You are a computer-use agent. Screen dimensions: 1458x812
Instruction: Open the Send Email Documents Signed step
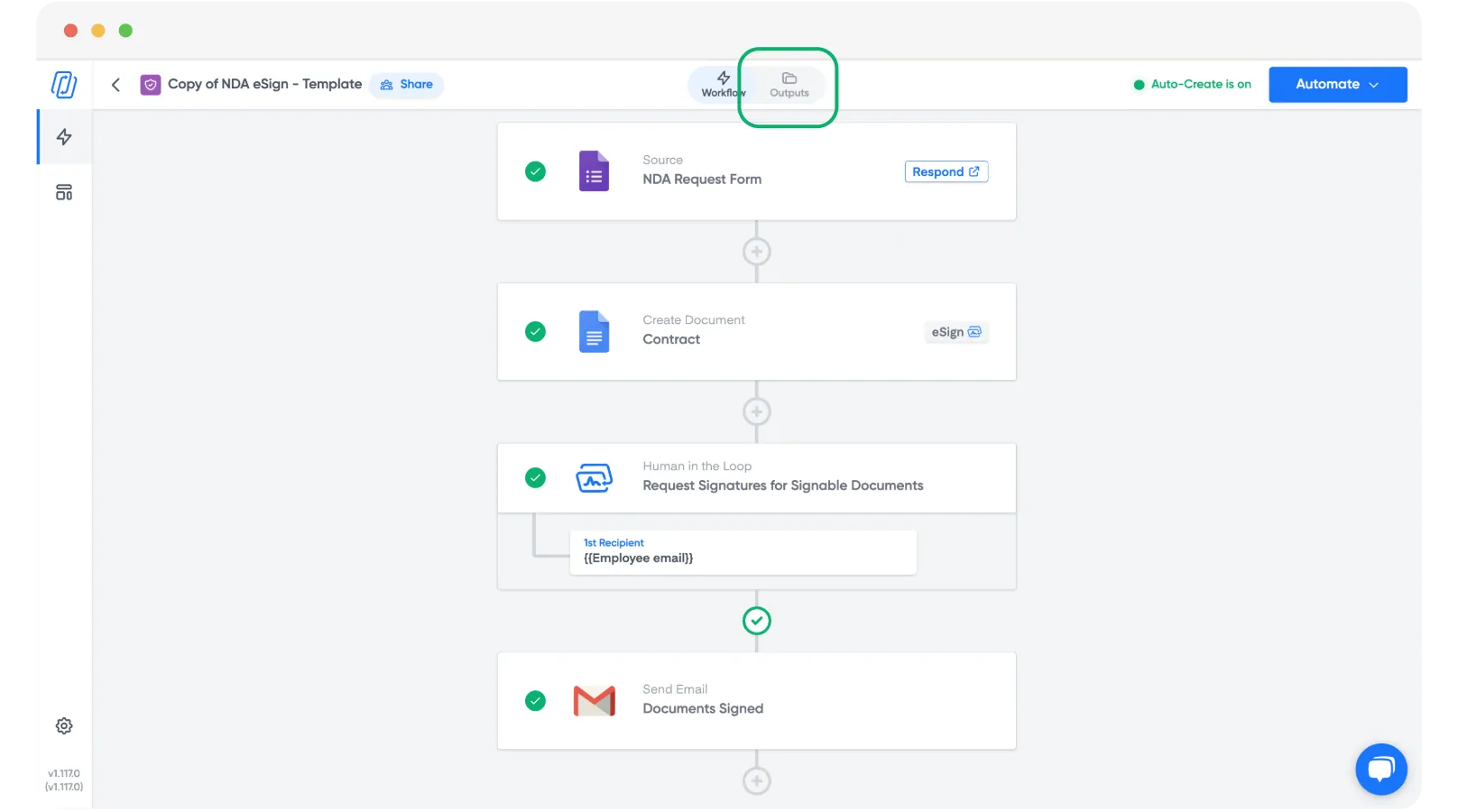click(757, 701)
